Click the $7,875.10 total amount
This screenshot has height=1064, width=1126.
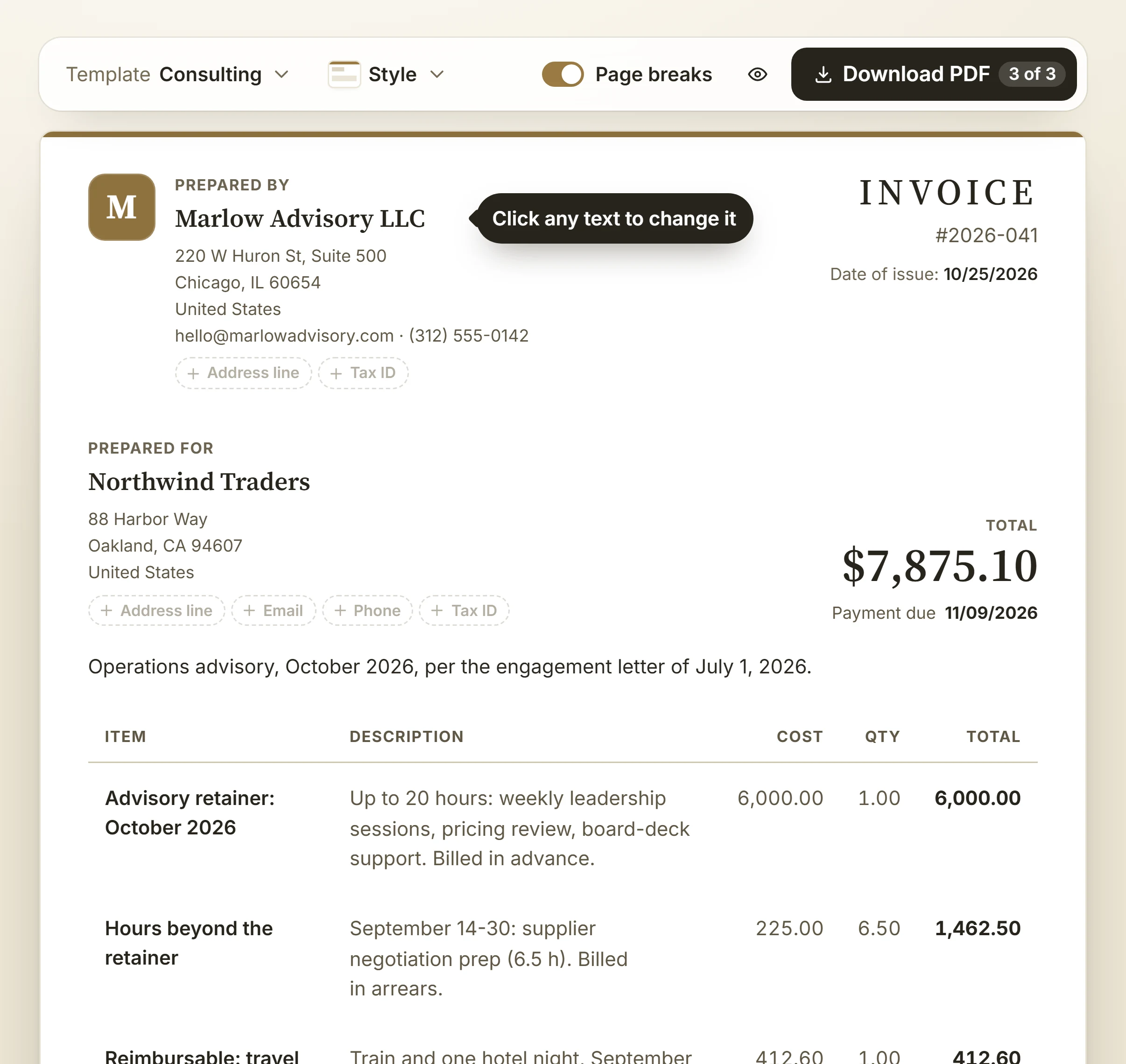(940, 566)
